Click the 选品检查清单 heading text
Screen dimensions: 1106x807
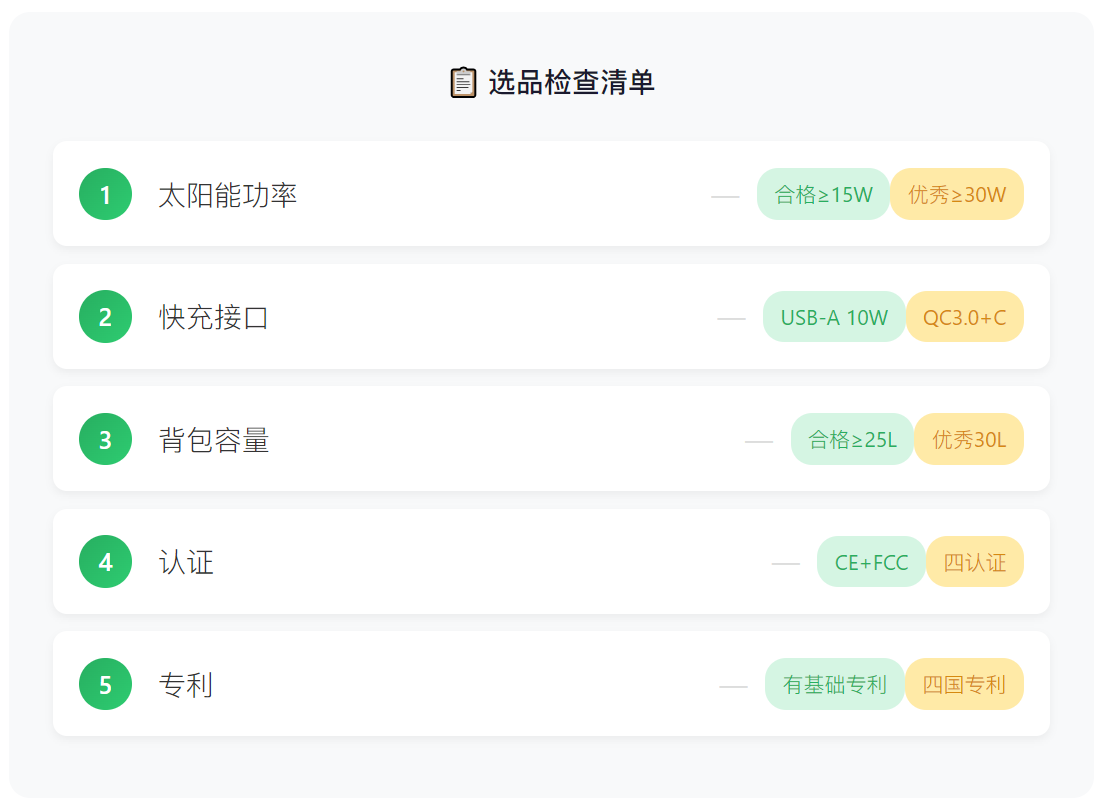pos(571,82)
